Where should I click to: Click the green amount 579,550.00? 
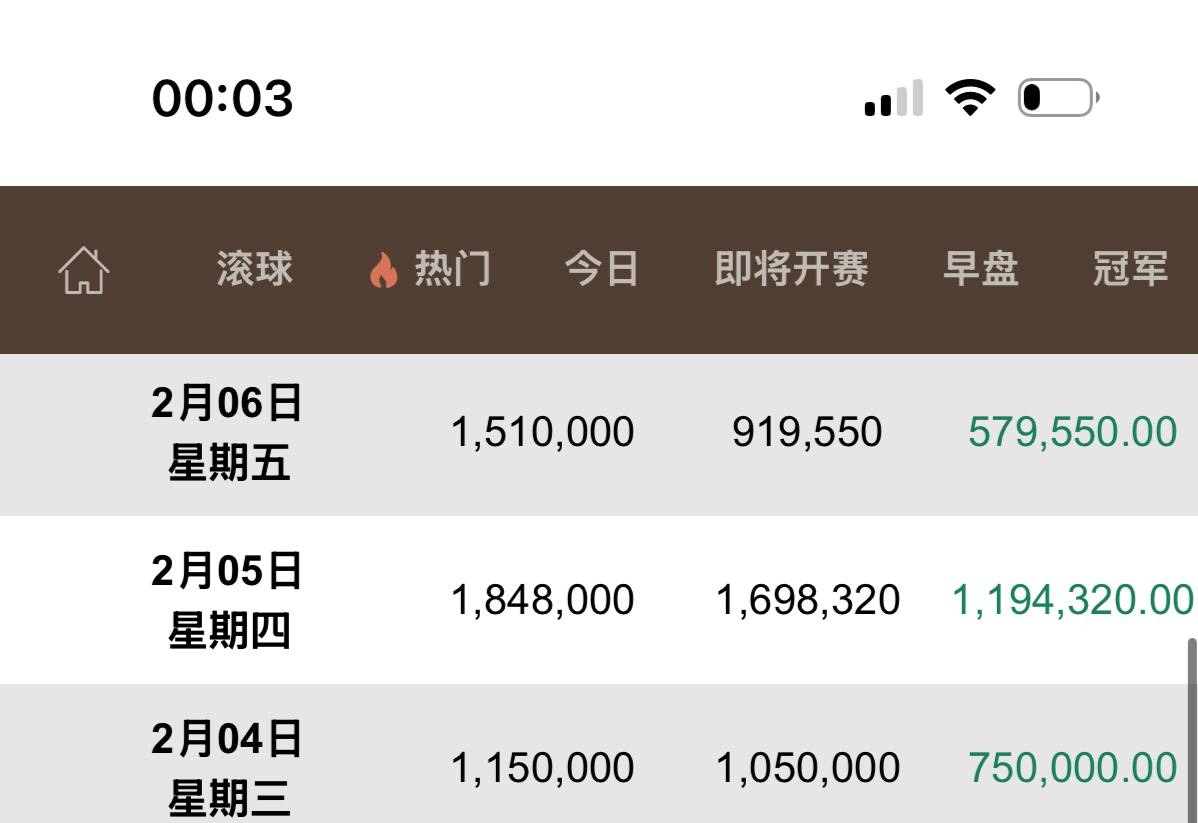click(x=1072, y=432)
